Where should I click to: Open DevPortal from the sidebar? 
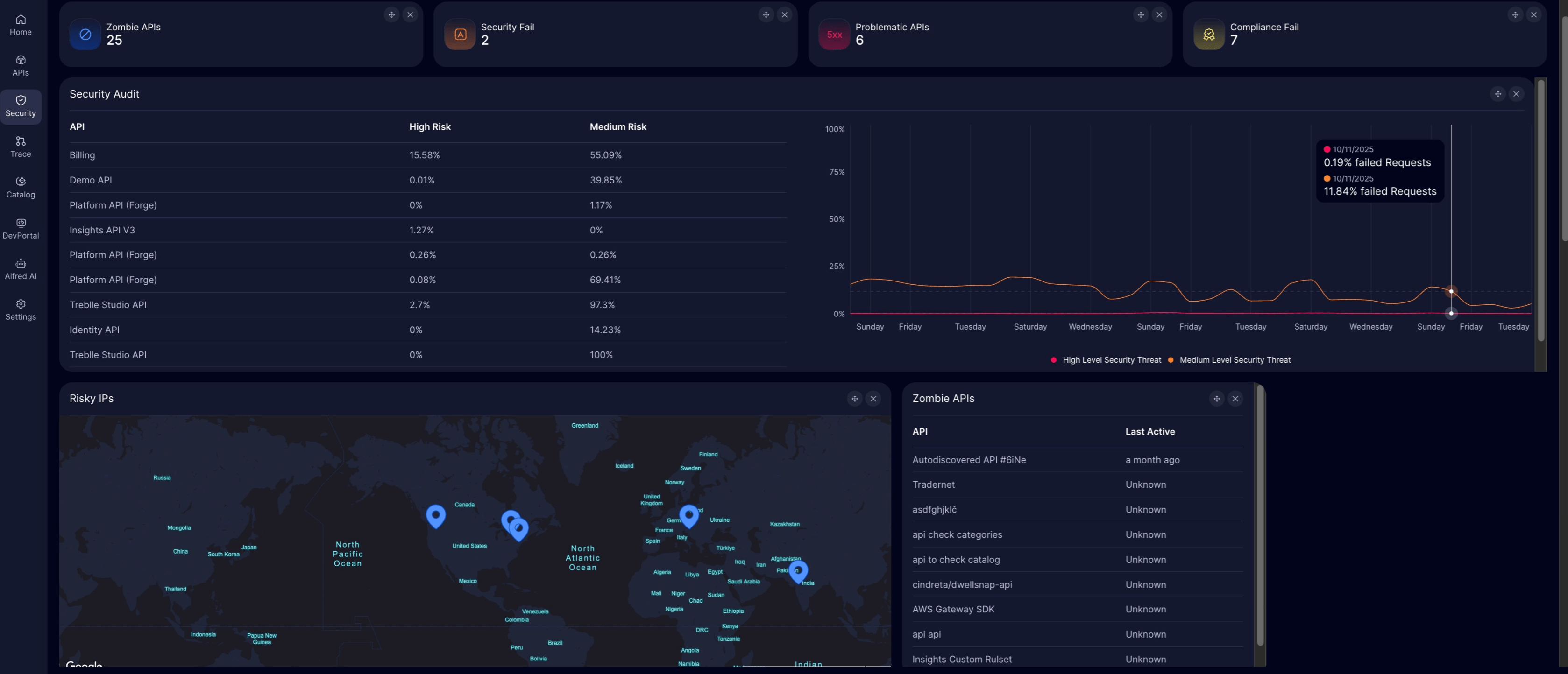20,227
